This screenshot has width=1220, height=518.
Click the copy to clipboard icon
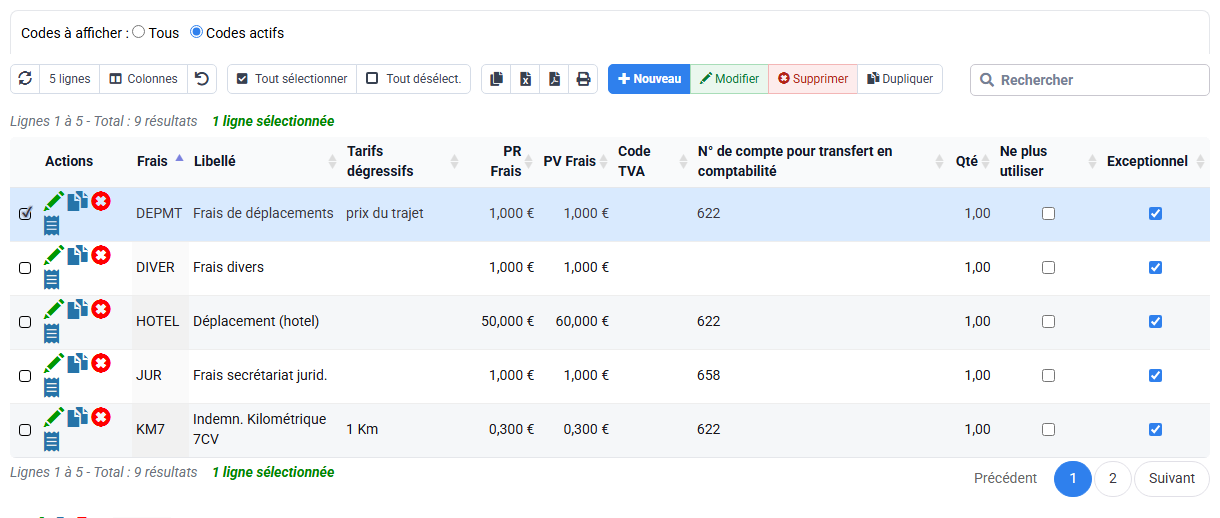tap(496, 79)
